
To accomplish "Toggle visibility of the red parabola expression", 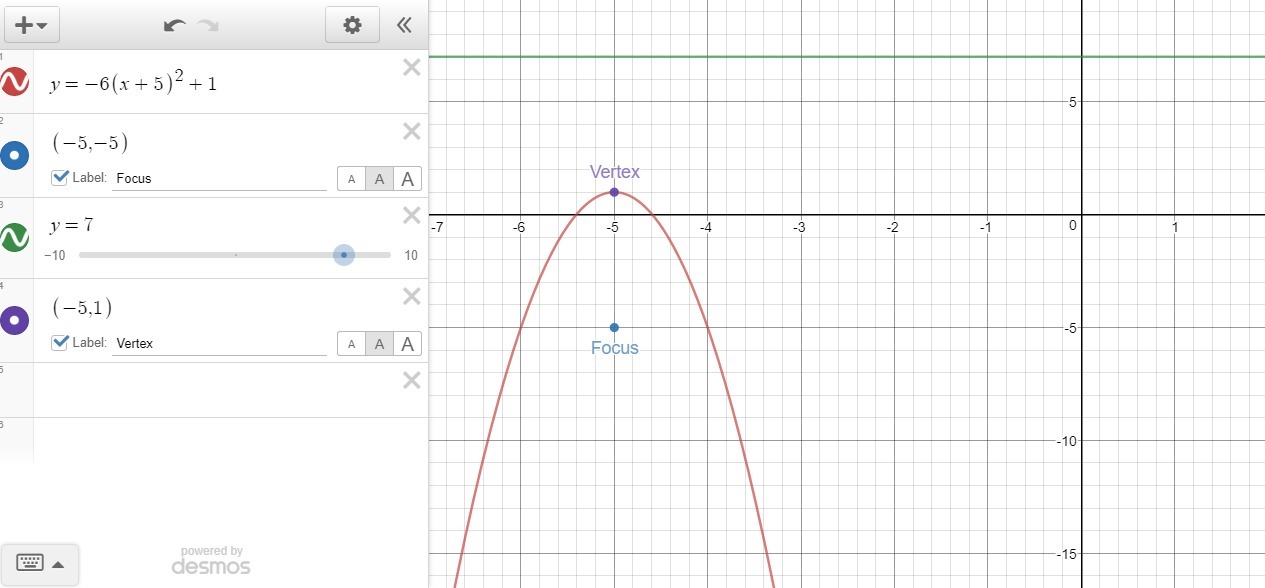I will pos(15,82).
